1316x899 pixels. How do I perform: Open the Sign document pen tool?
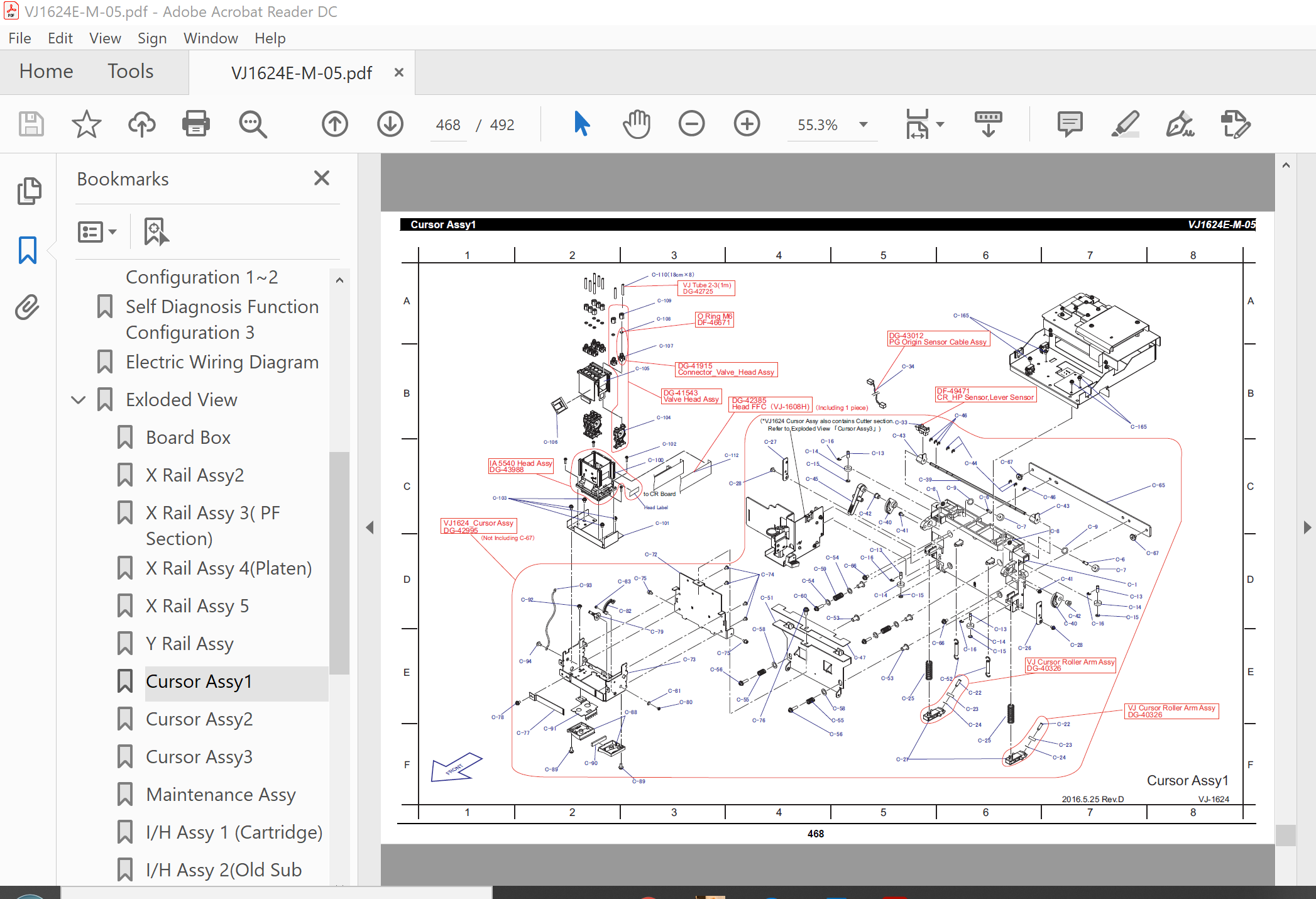[x=1180, y=124]
